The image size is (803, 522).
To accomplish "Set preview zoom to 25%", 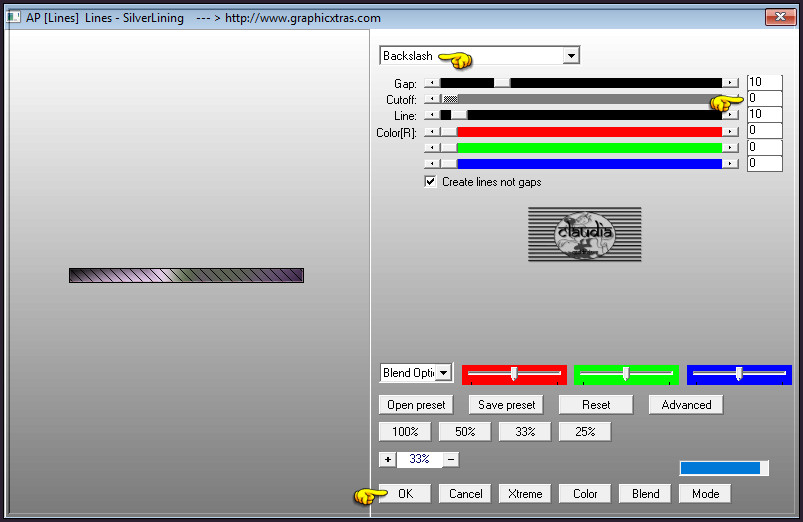I will pos(585,431).
